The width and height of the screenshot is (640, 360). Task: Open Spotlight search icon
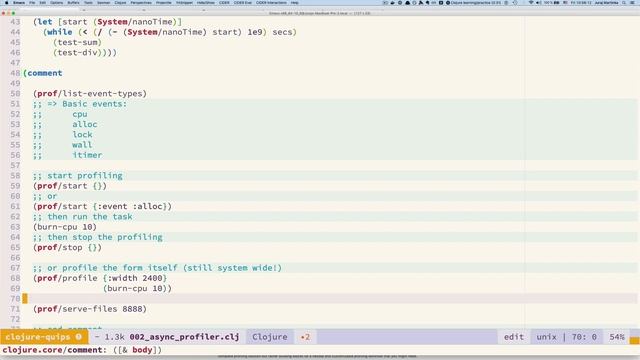point(624,2)
